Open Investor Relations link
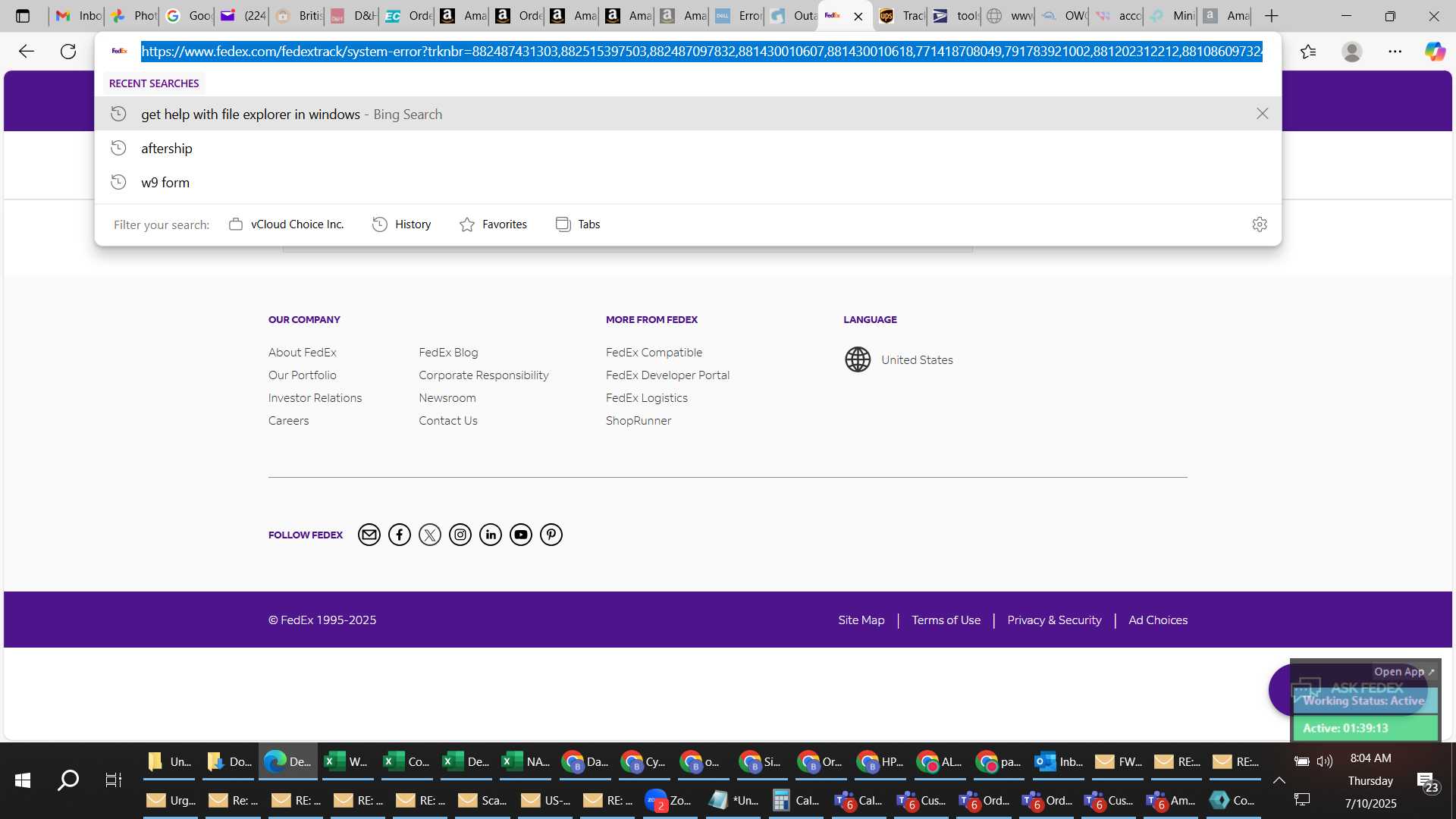Viewport: 1456px width, 819px height. tap(315, 398)
